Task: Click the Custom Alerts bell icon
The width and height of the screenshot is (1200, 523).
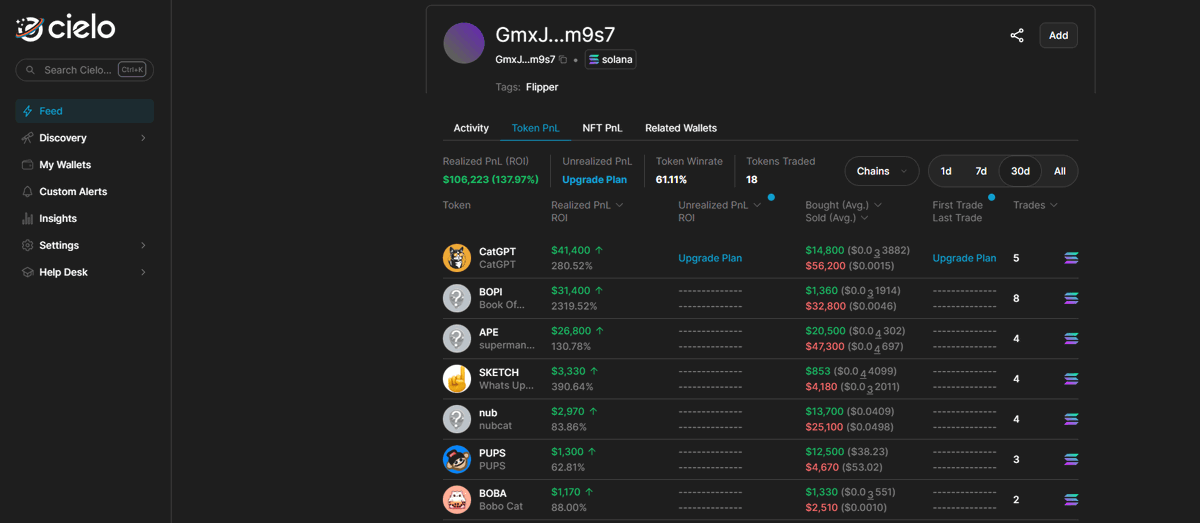Action: [28, 192]
